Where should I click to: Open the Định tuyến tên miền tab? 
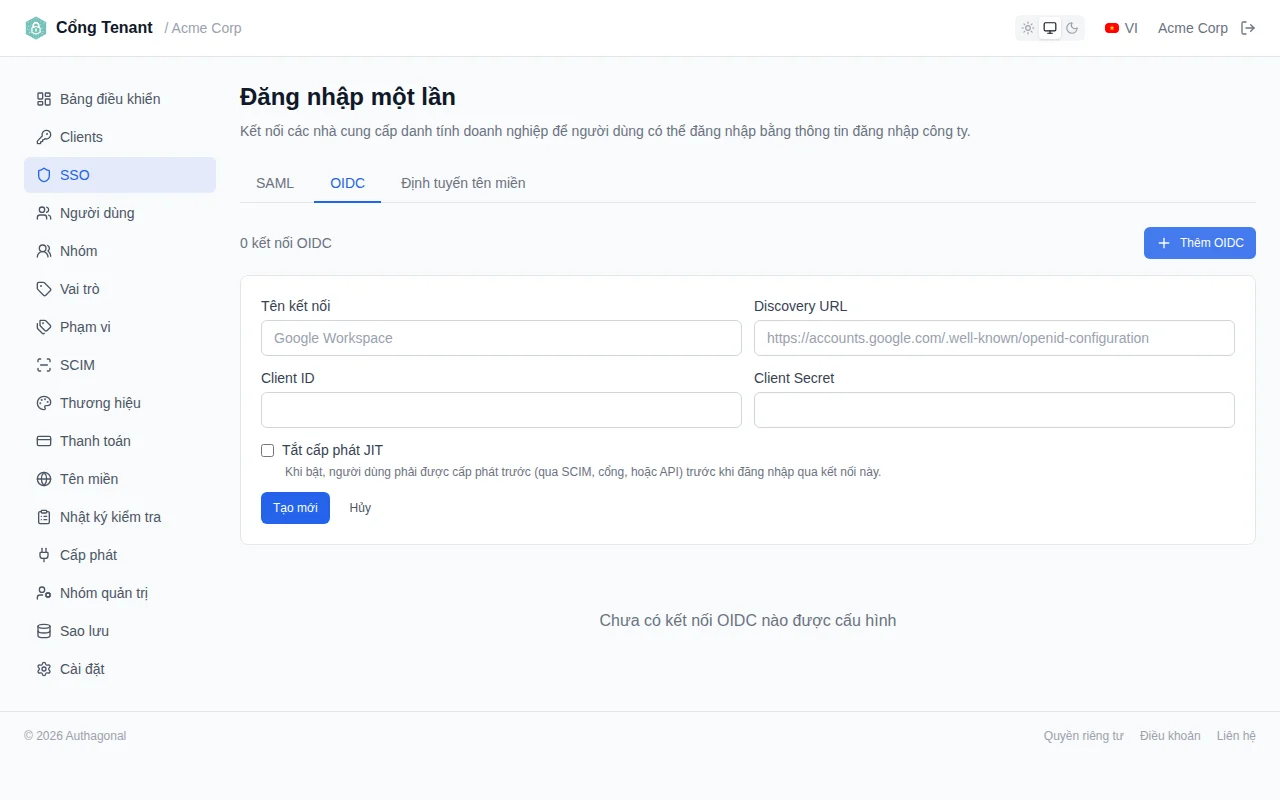[463, 183]
